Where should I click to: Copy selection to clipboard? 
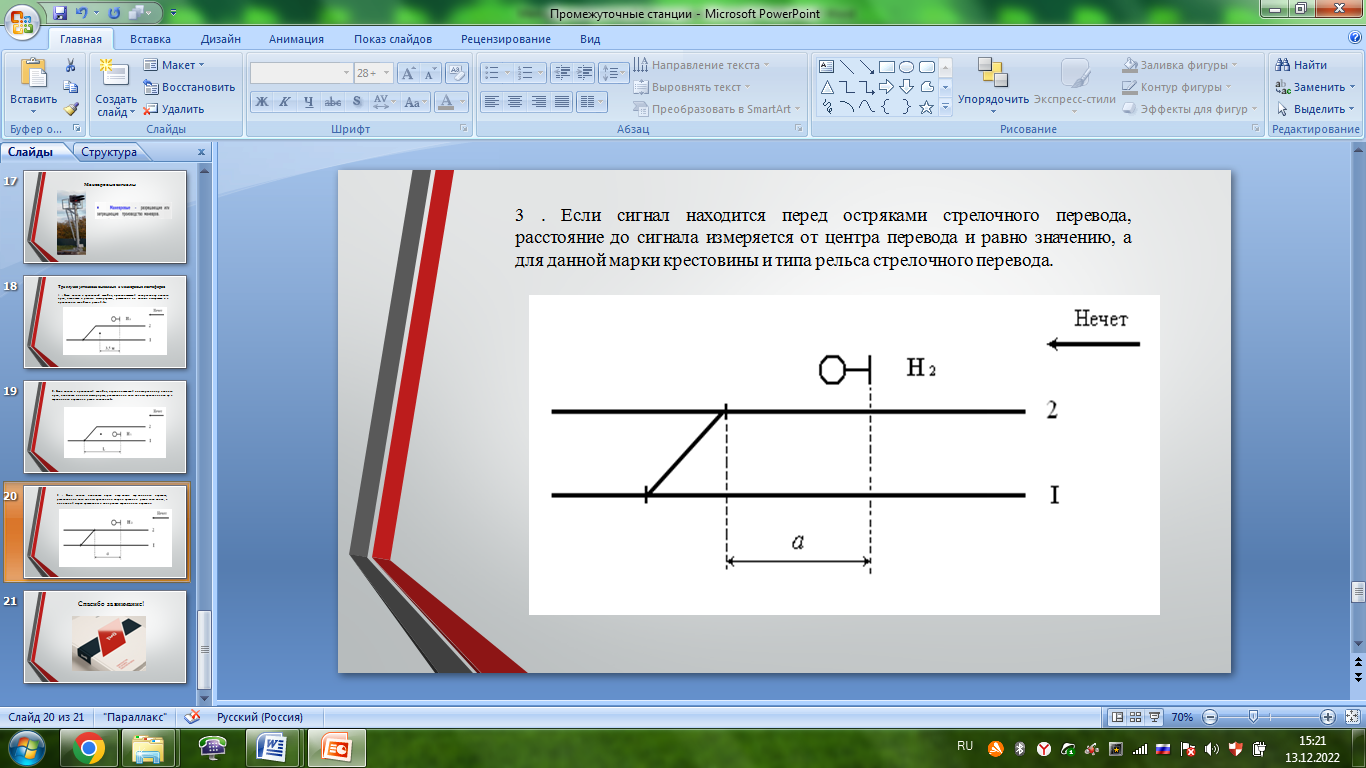click(71, 87)
